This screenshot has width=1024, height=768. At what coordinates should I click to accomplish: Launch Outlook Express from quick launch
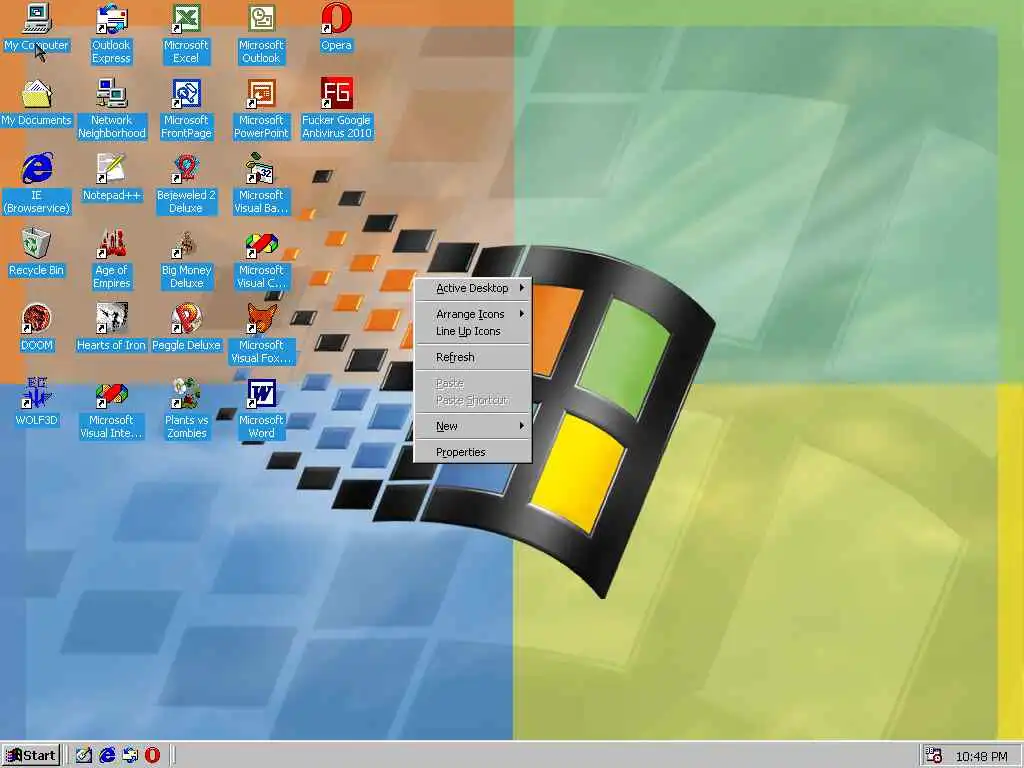pos(130,756)
